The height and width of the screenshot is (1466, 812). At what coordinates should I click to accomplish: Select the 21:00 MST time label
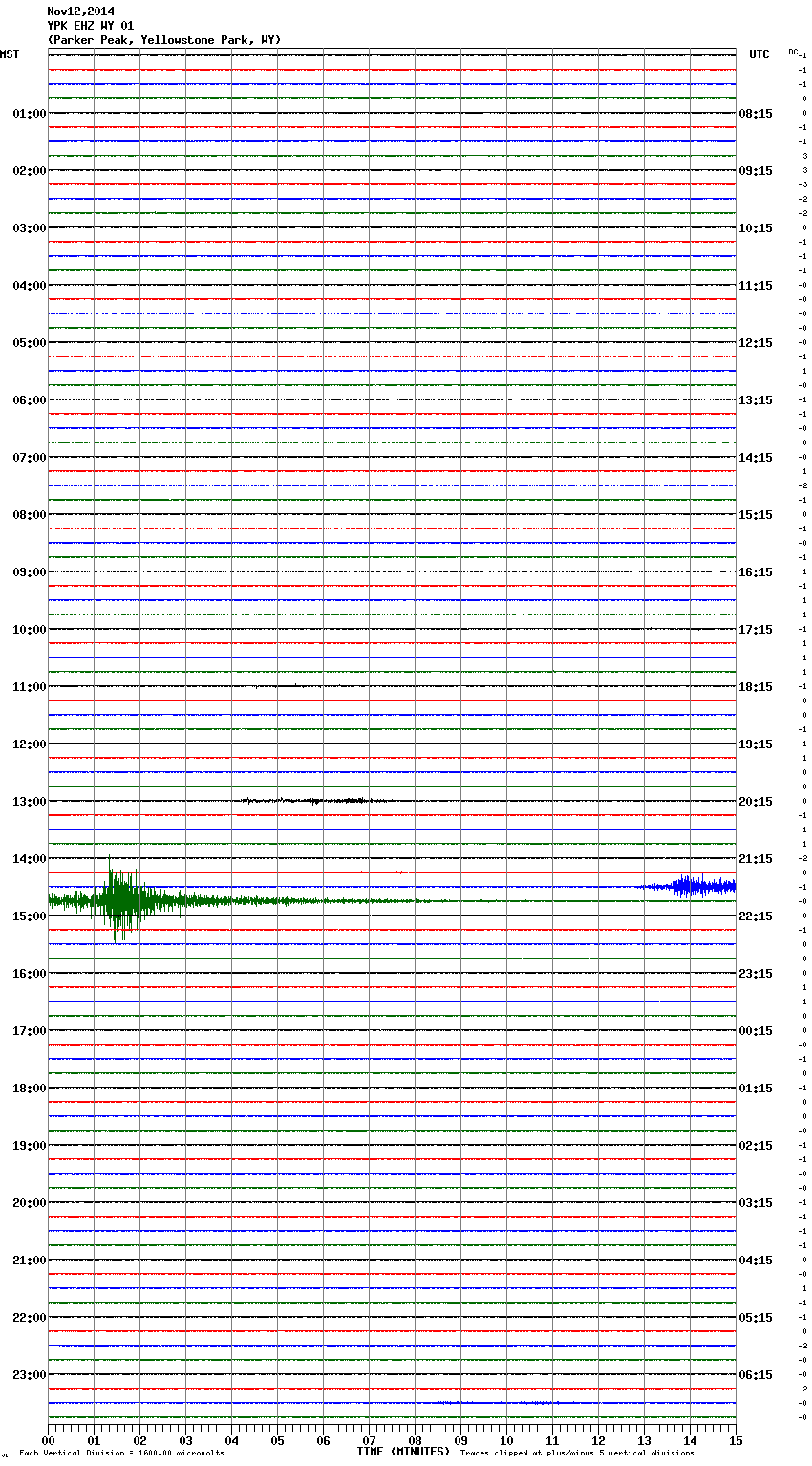[x=29, y=1261]
